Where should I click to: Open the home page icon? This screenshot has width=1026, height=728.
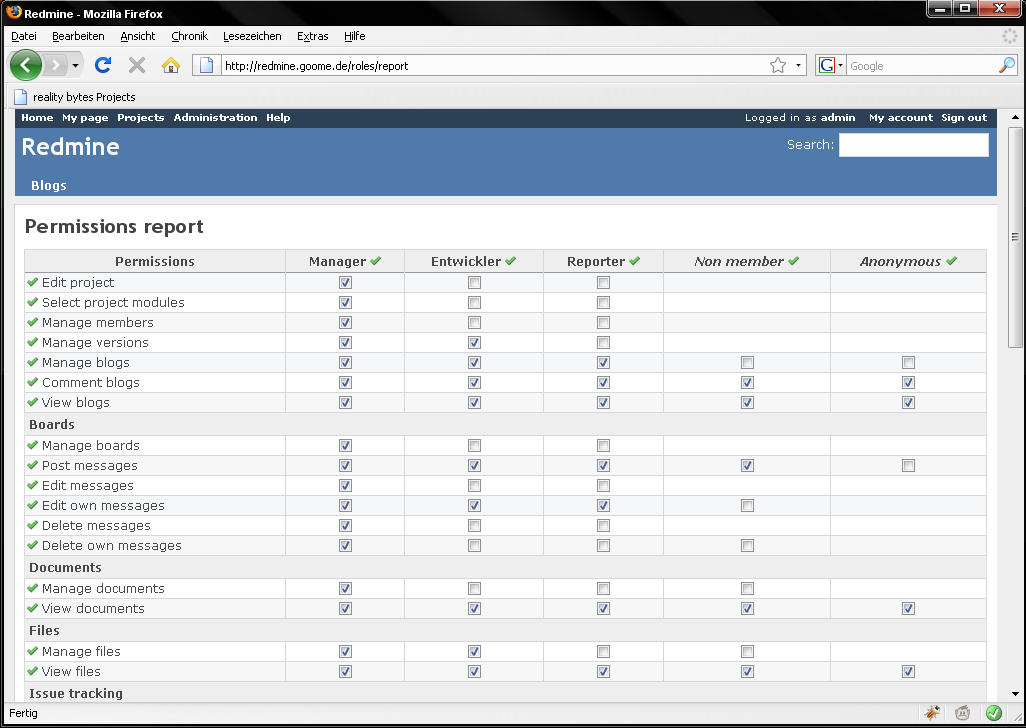pos(171,65)
